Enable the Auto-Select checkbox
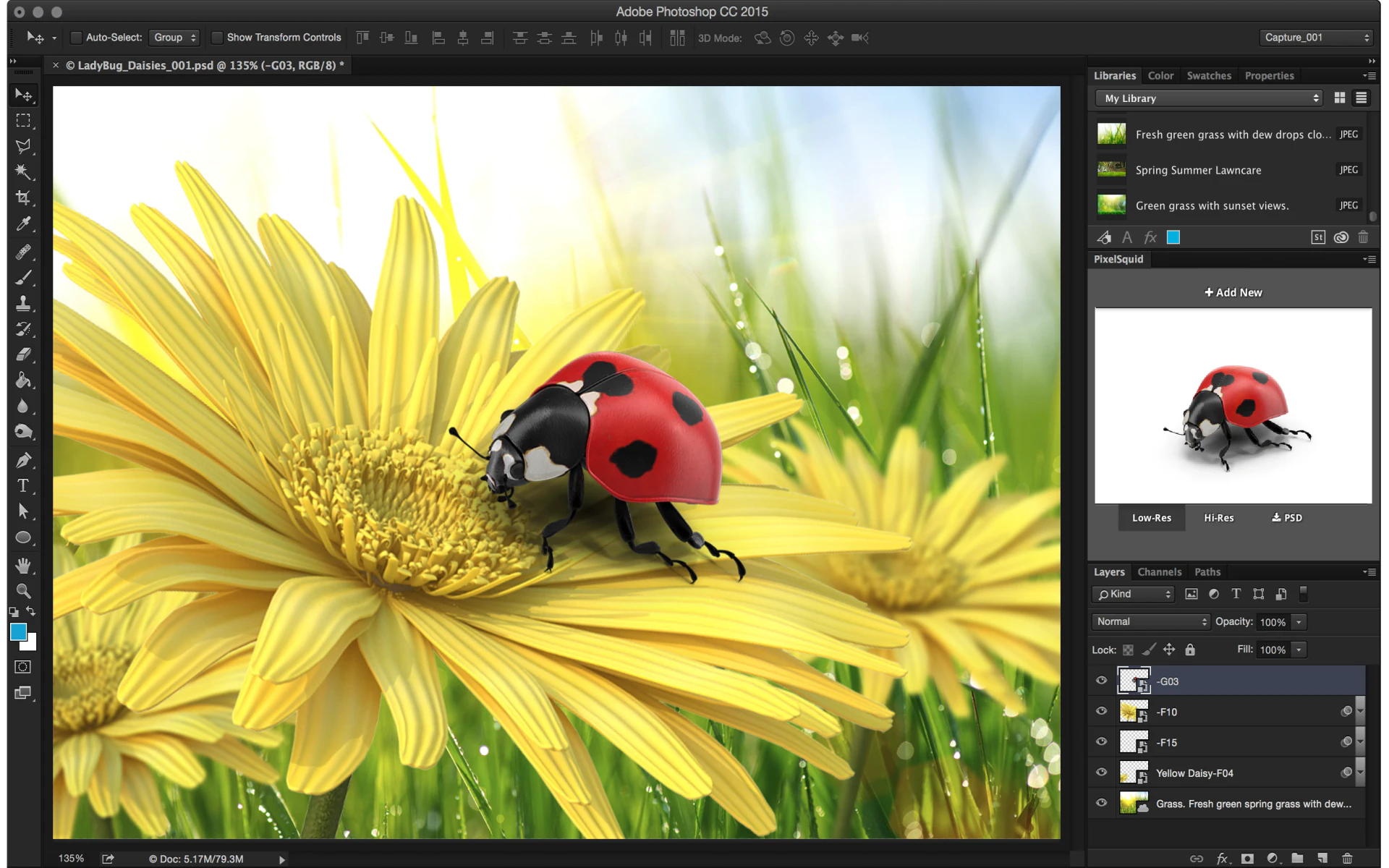Image resolution: width=1389 pixels, height=868 pixels. (x=76, y=38)
